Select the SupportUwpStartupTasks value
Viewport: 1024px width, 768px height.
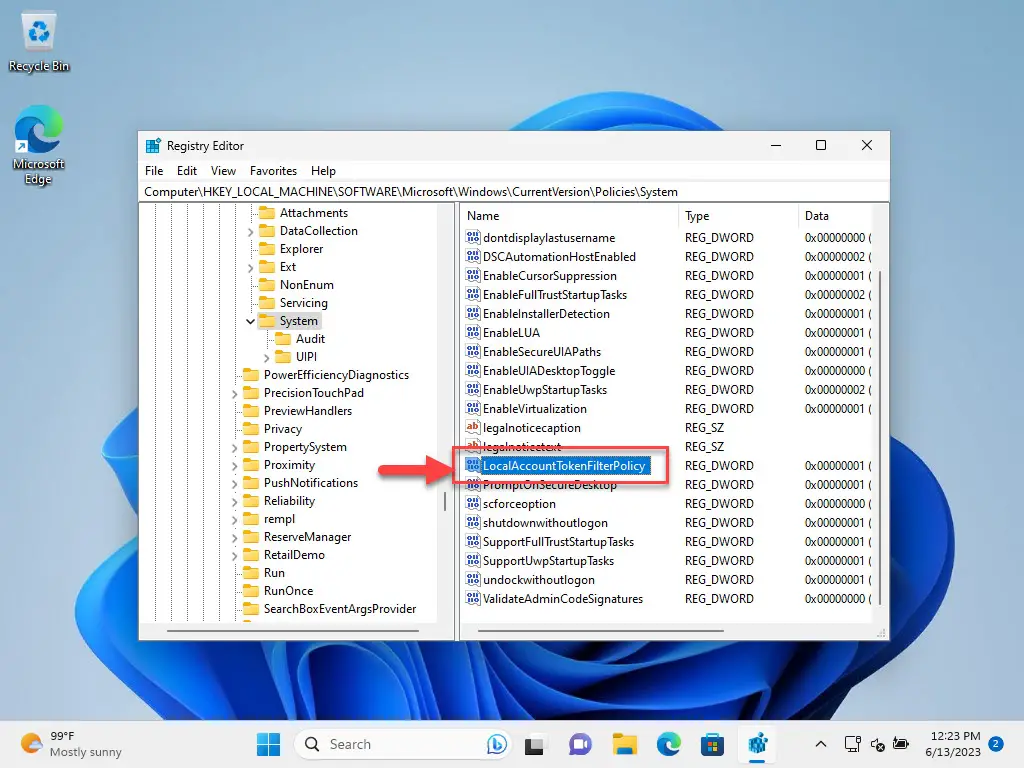[549, 560]
